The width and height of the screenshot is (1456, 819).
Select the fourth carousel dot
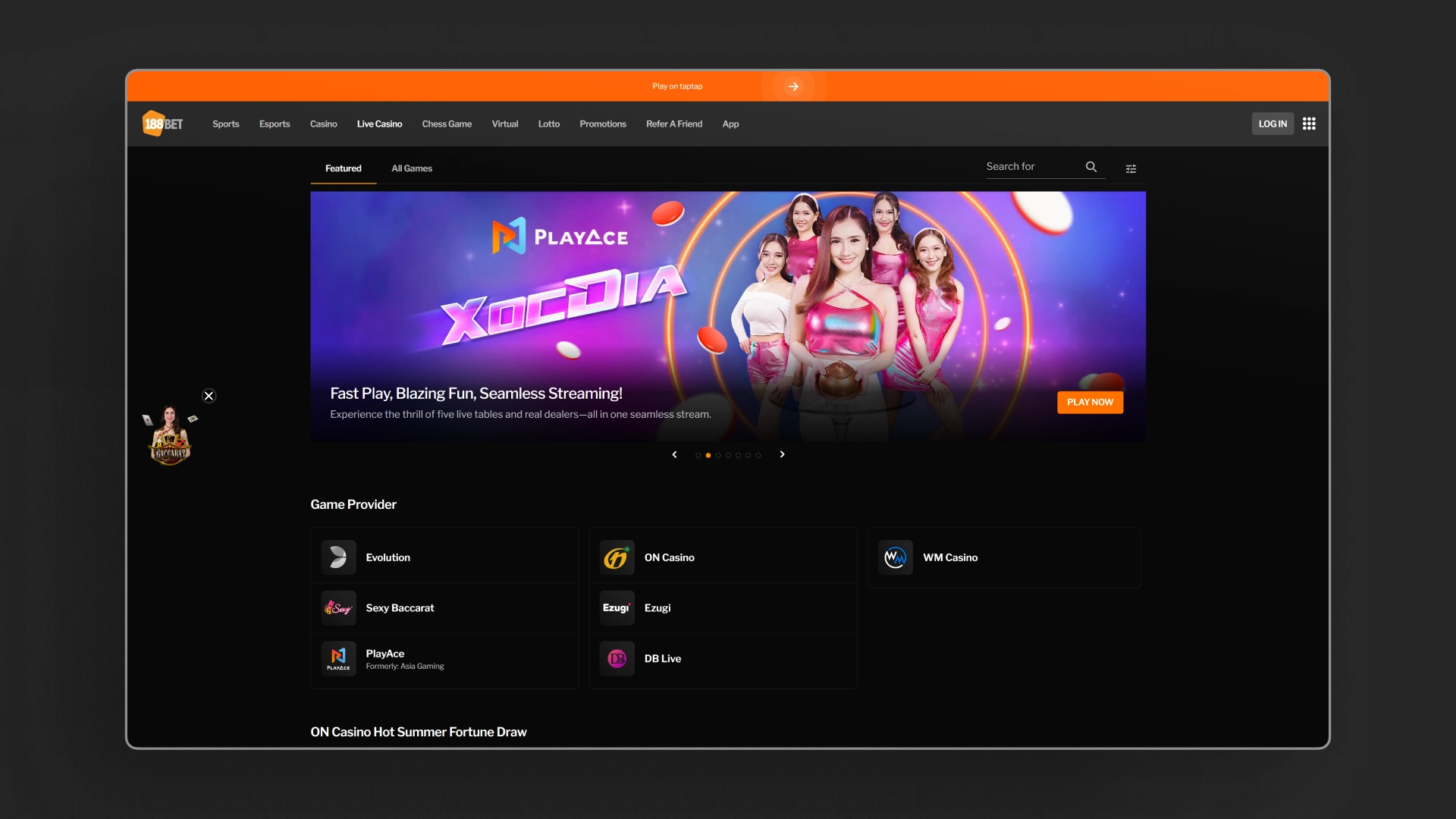click(x=728, y=455)
